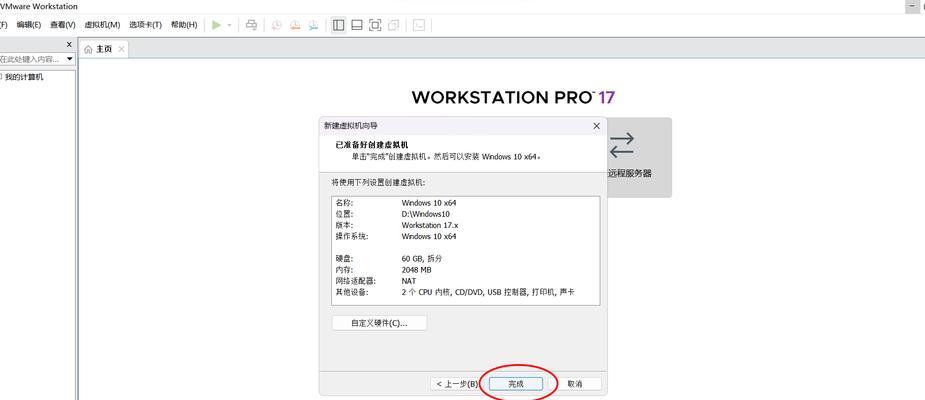Open the 虚拟机(M) menu
Screen dimensions: 925x400
tap(102, 25)
